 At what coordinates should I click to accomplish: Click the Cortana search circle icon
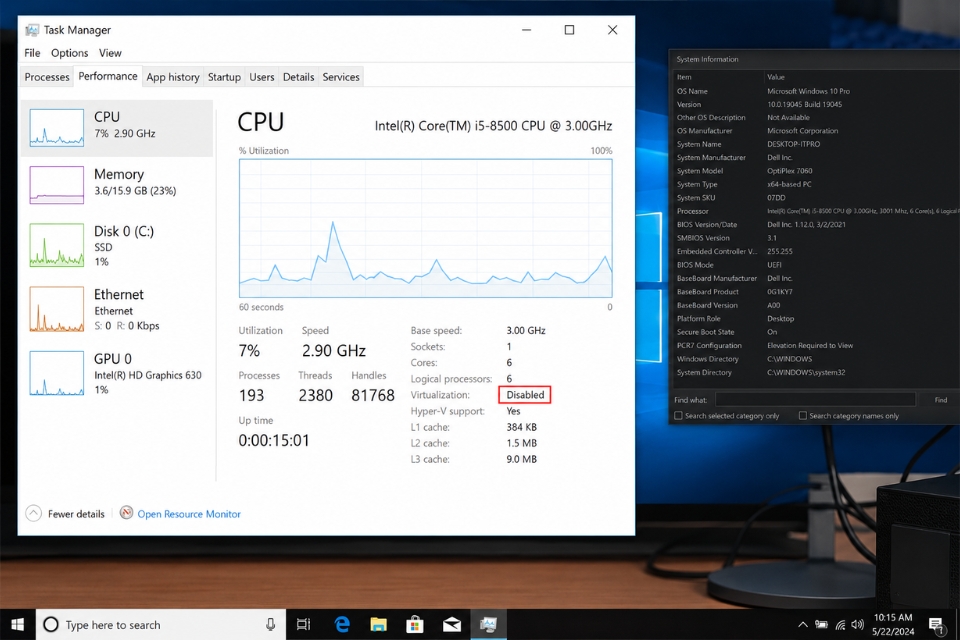[51, 624]
